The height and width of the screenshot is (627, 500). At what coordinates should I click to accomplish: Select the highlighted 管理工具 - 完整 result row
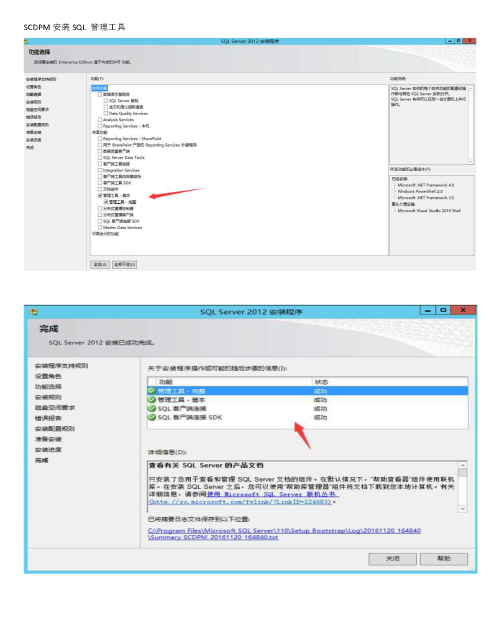(x=308, y=391)
